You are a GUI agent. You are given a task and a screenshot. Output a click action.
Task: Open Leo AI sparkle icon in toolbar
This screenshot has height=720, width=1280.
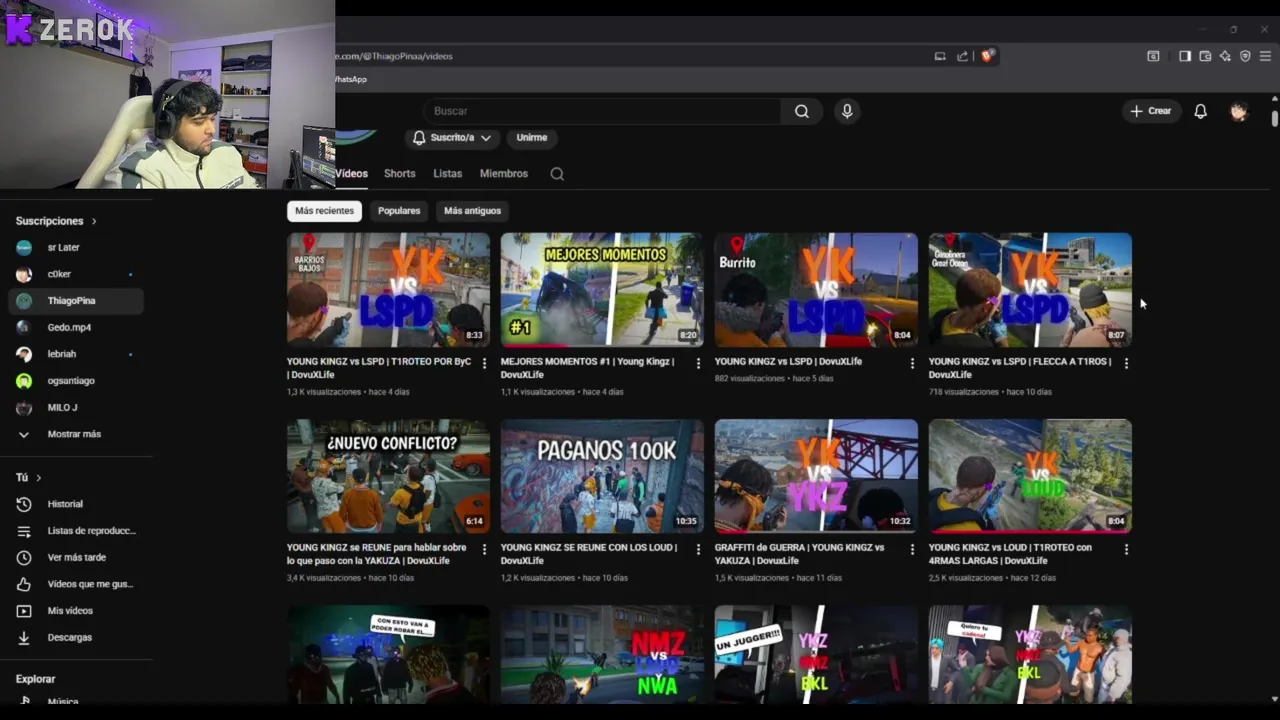(1225, 56)
